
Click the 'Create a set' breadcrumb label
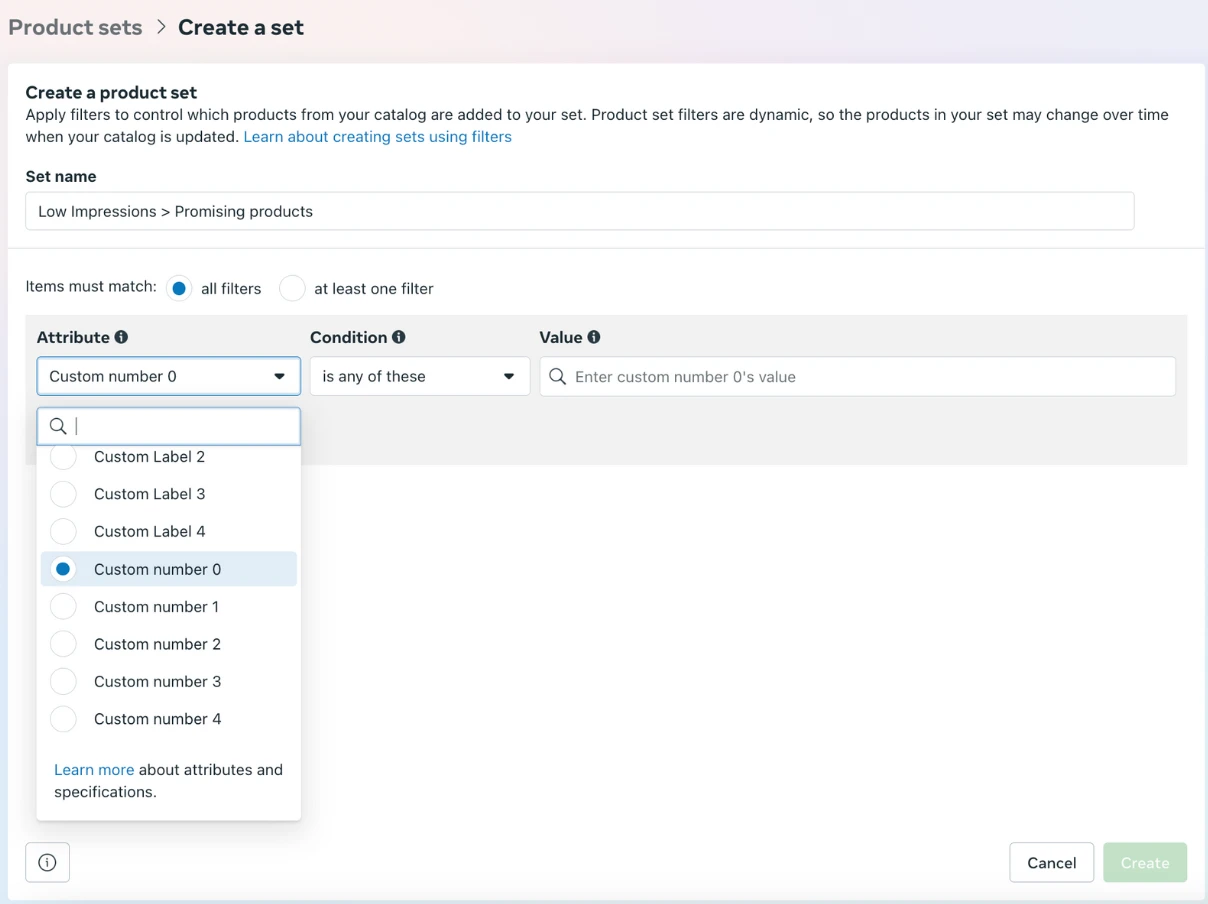(240, 27)
